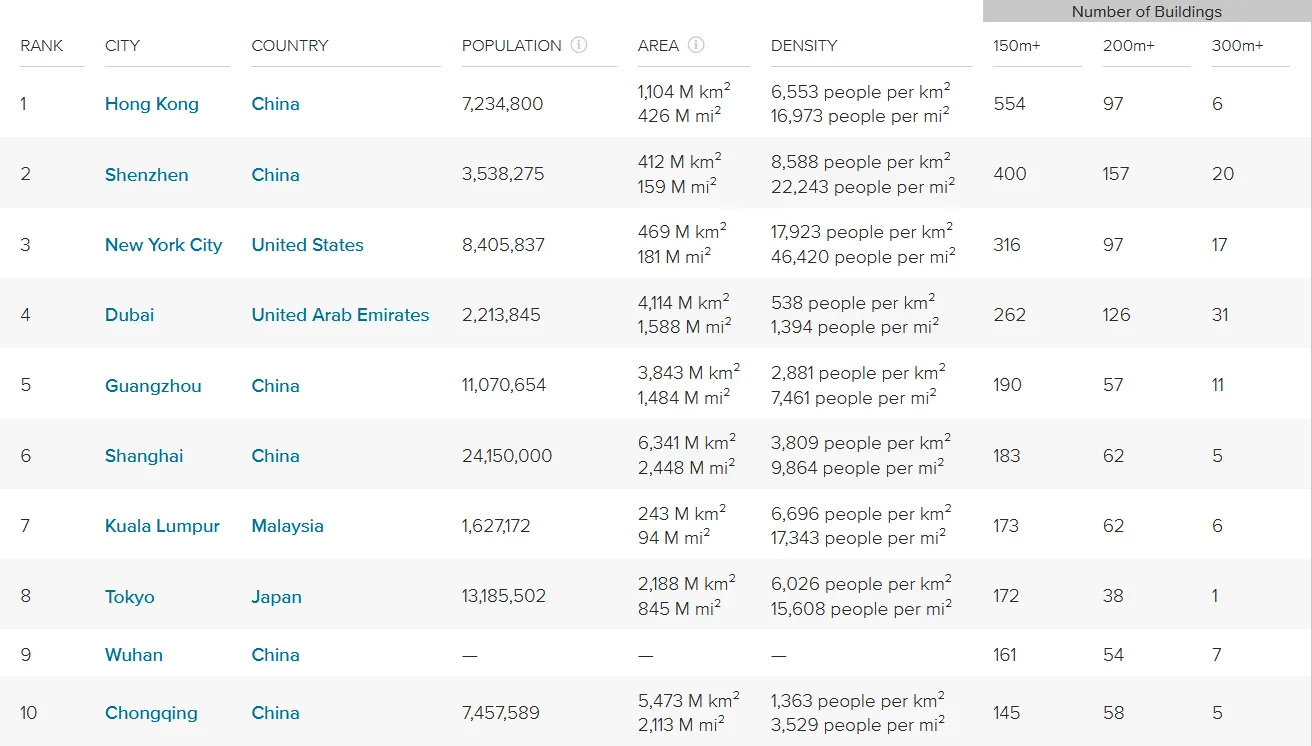This screenshot has width=1312, height=746.
Task: Click the info icon beside Population header
Action: click(579, 45)
